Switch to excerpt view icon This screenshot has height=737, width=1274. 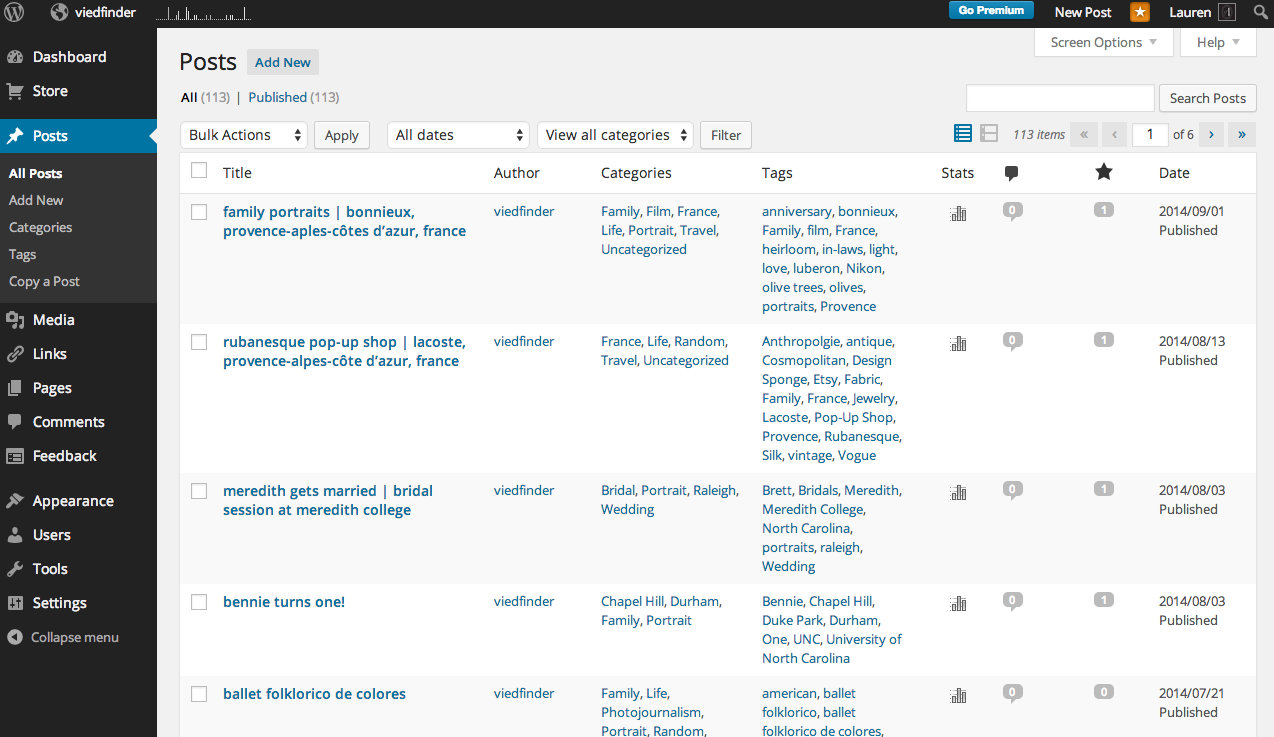pyautogui.click(x=989, y=134)
